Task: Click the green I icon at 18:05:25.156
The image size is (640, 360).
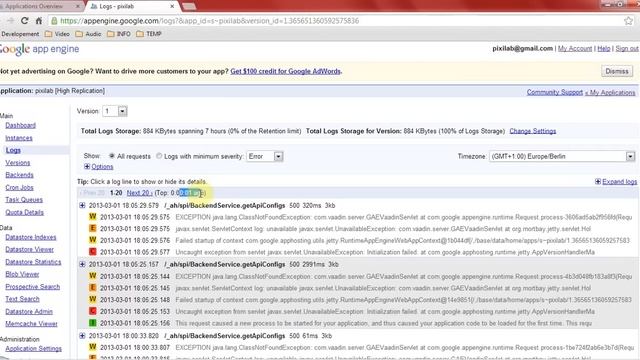Action: [93, 323]
